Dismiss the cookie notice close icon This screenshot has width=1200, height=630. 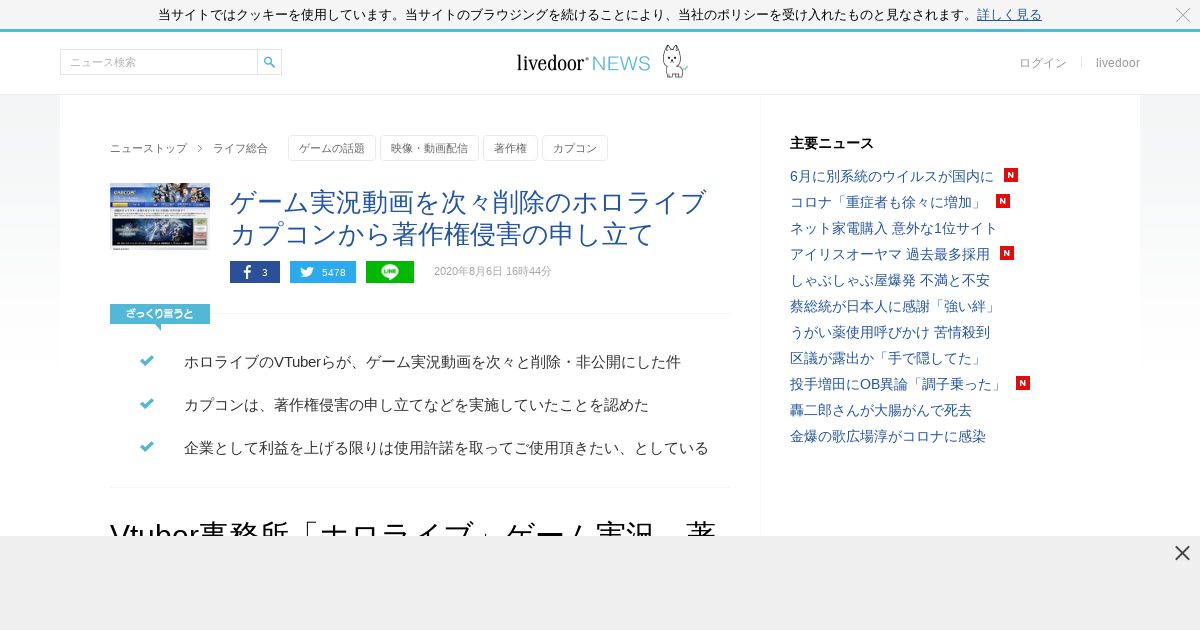click(x=1183, y=15)
